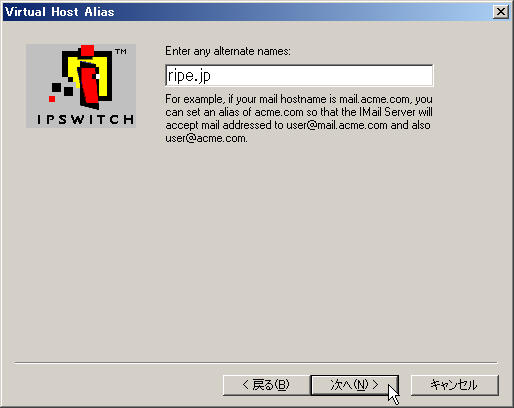Click the IPSWITCH wordmark below the logo
This screenshot has width=514, height=408.
85,119
